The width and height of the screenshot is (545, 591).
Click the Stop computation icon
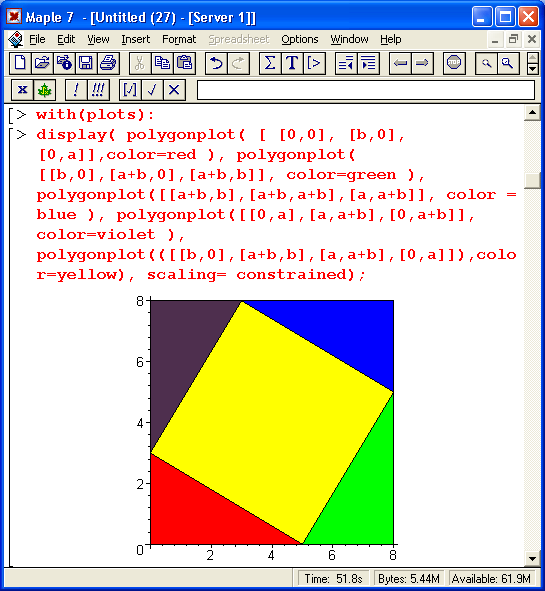tap(454, 63)
